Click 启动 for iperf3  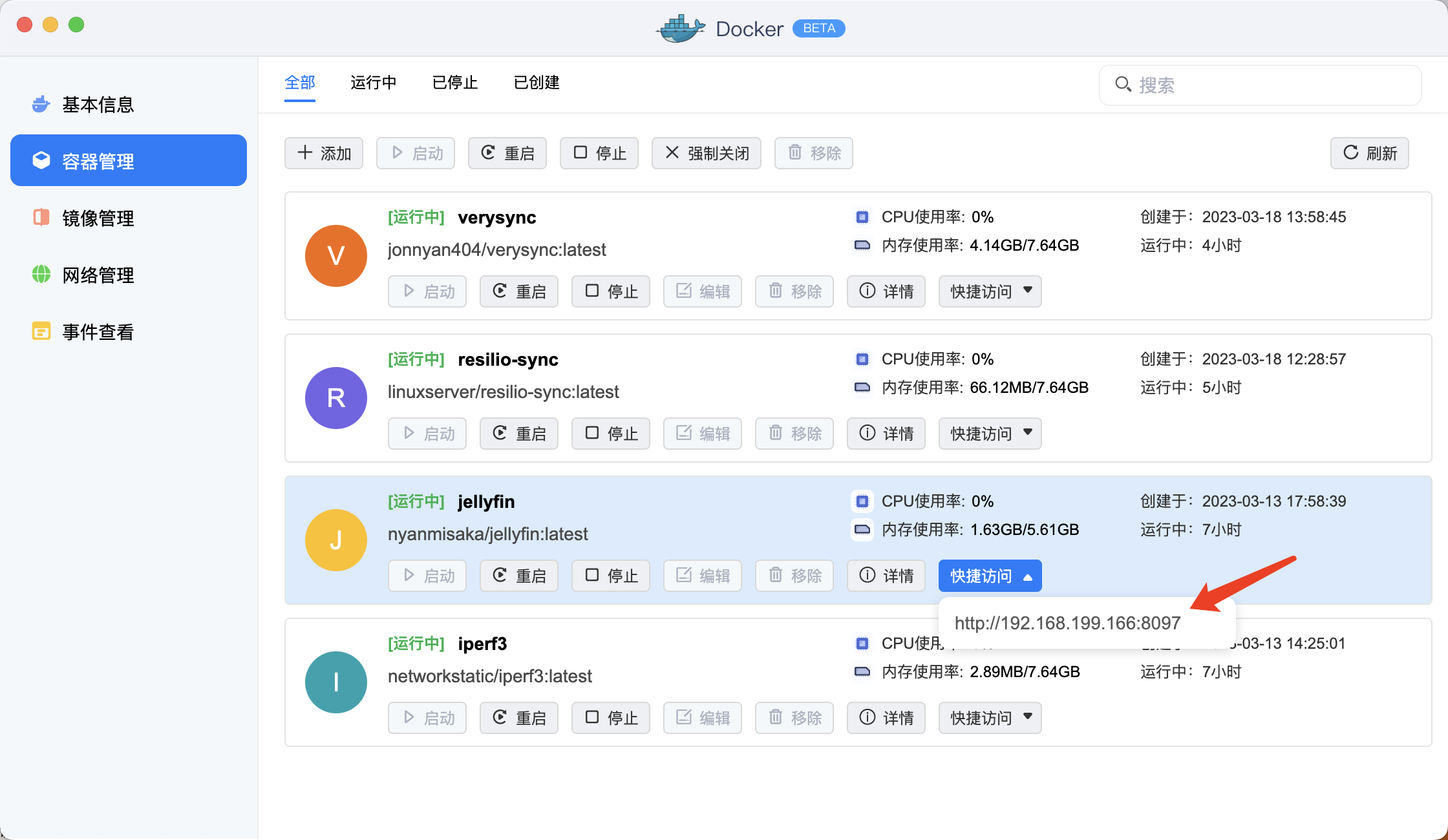click(427, 718)
